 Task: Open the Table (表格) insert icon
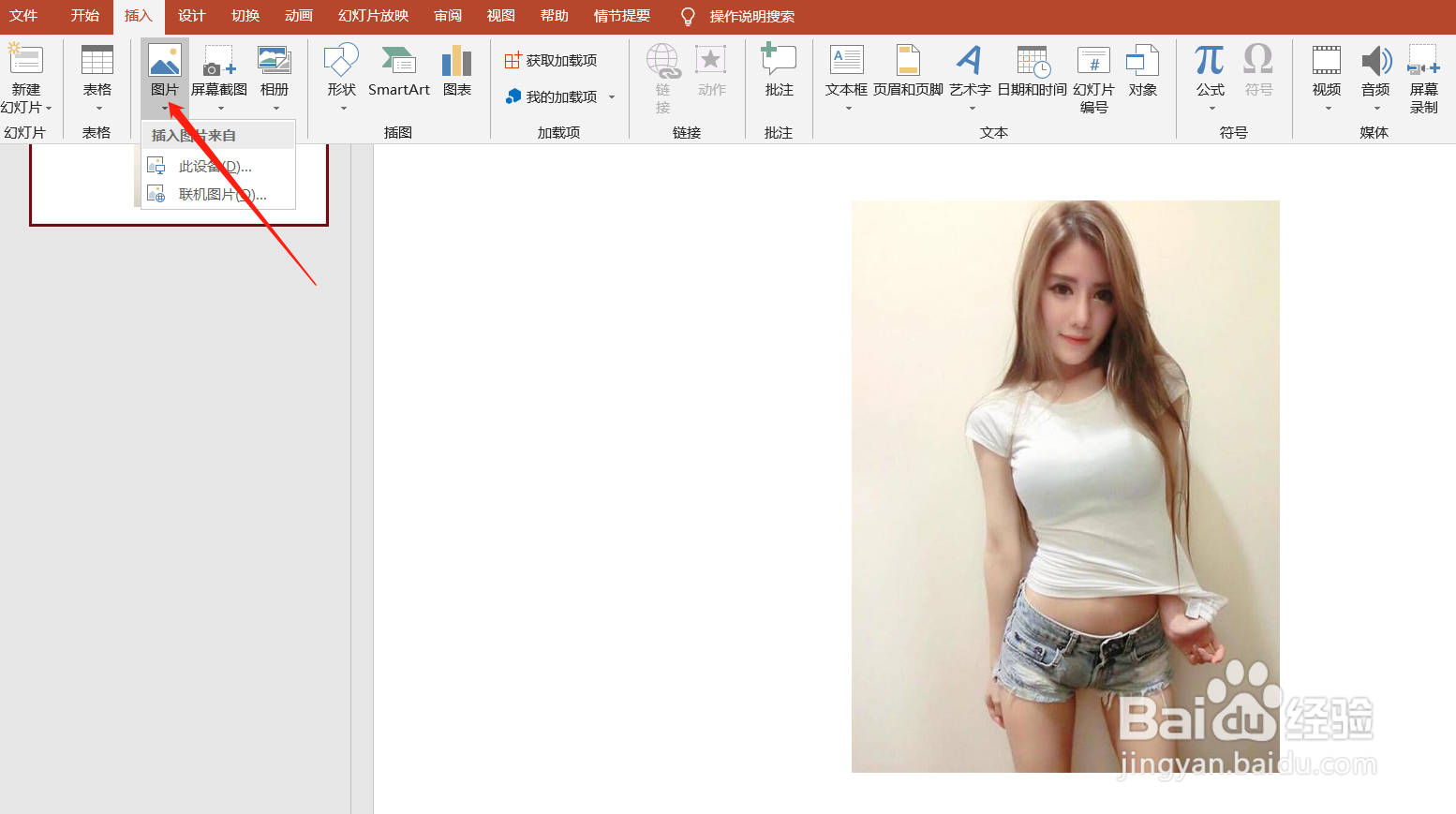[97, 59]
